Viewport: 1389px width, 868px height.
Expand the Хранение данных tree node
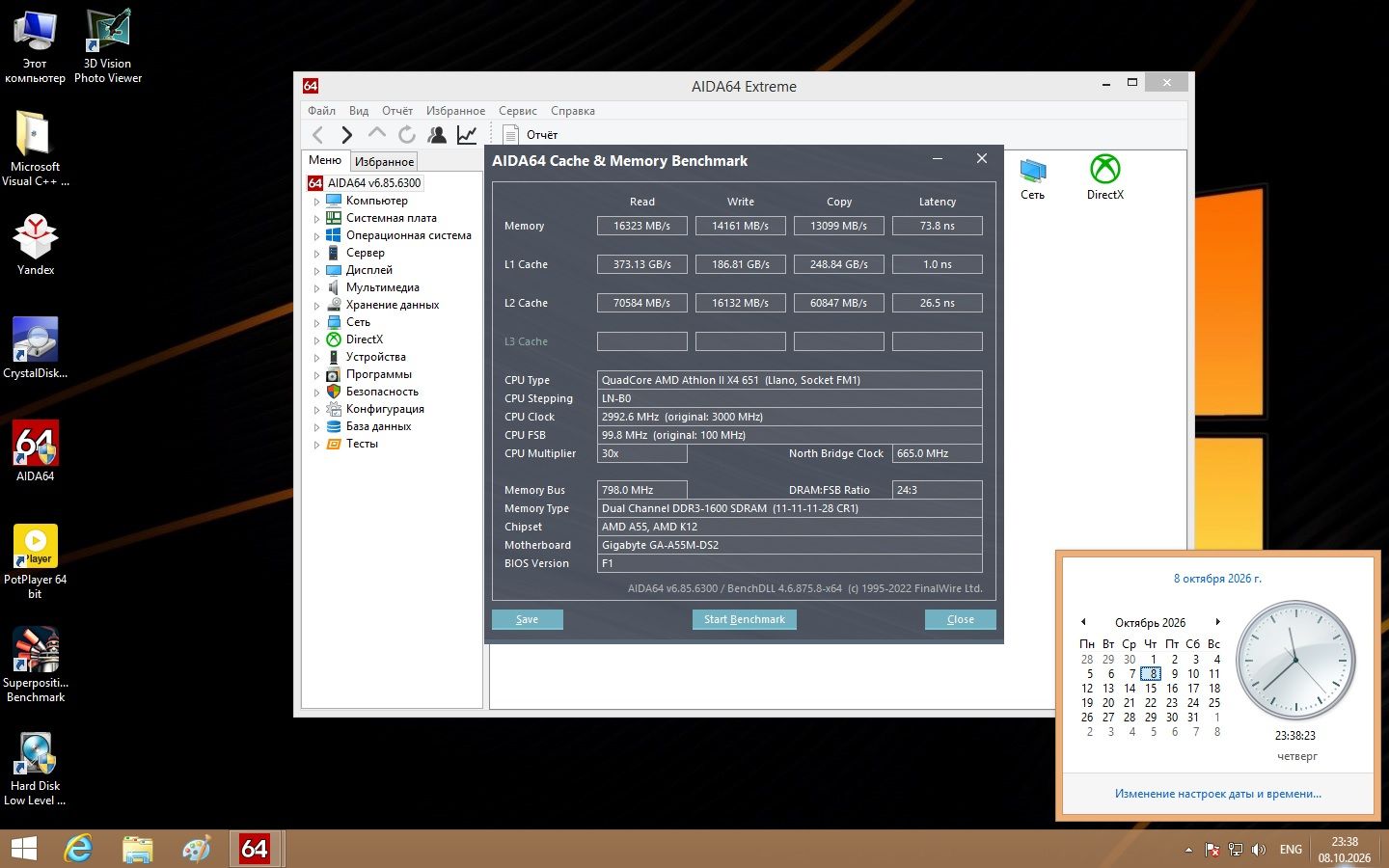[x=316, y=306]
